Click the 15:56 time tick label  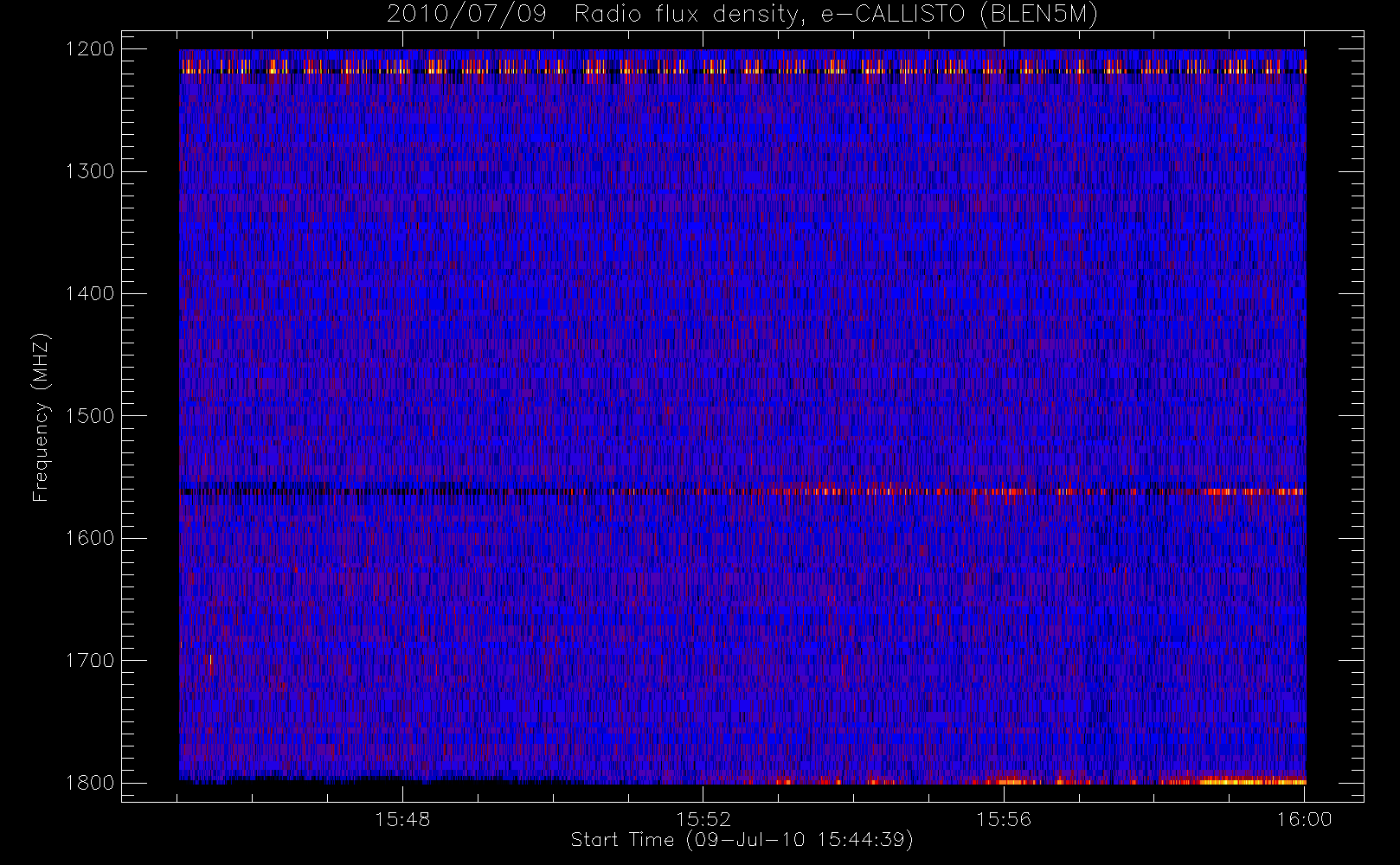point(1004,819)
